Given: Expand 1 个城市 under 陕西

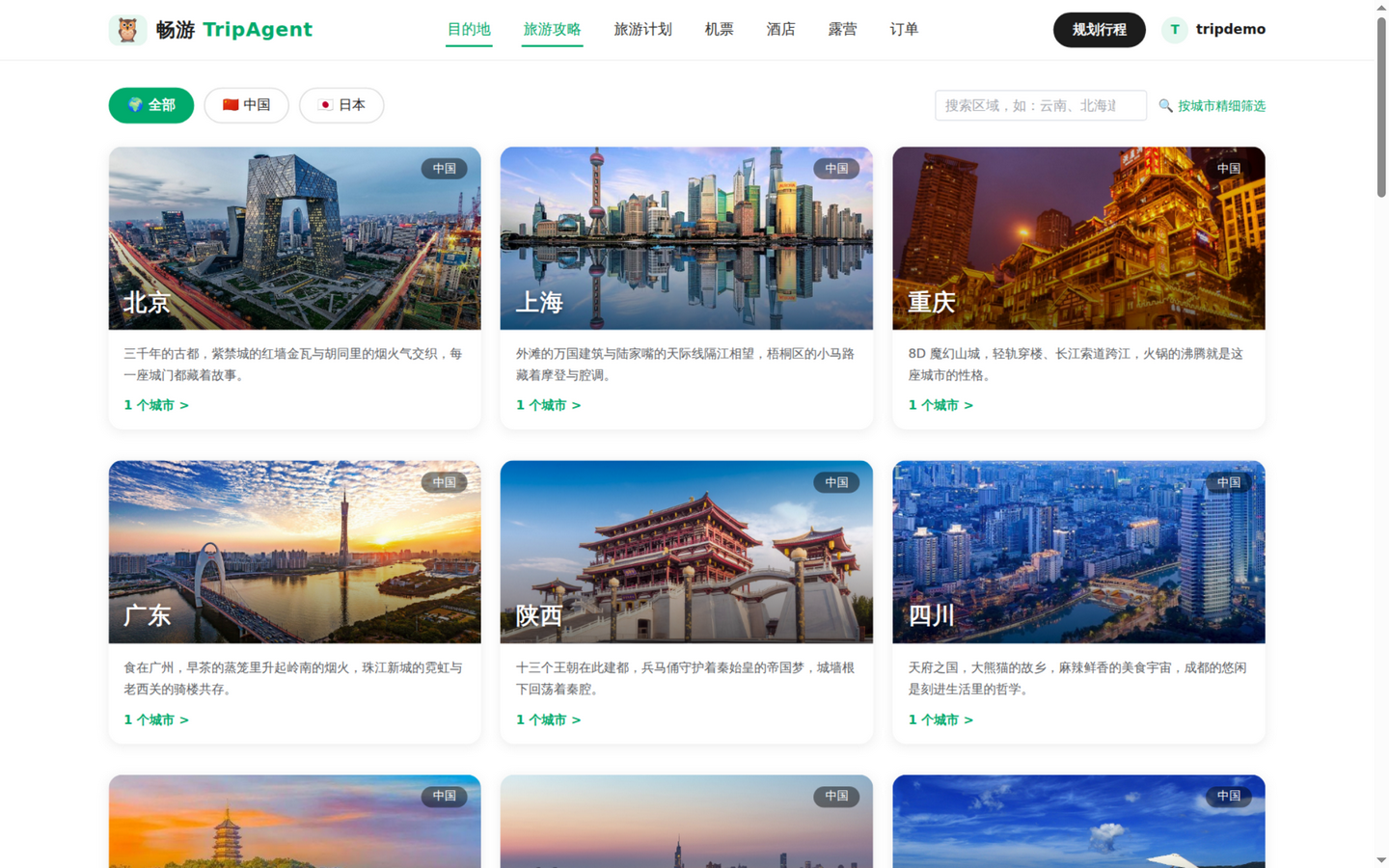Looking at the screenshot, I should pos(548,719).
